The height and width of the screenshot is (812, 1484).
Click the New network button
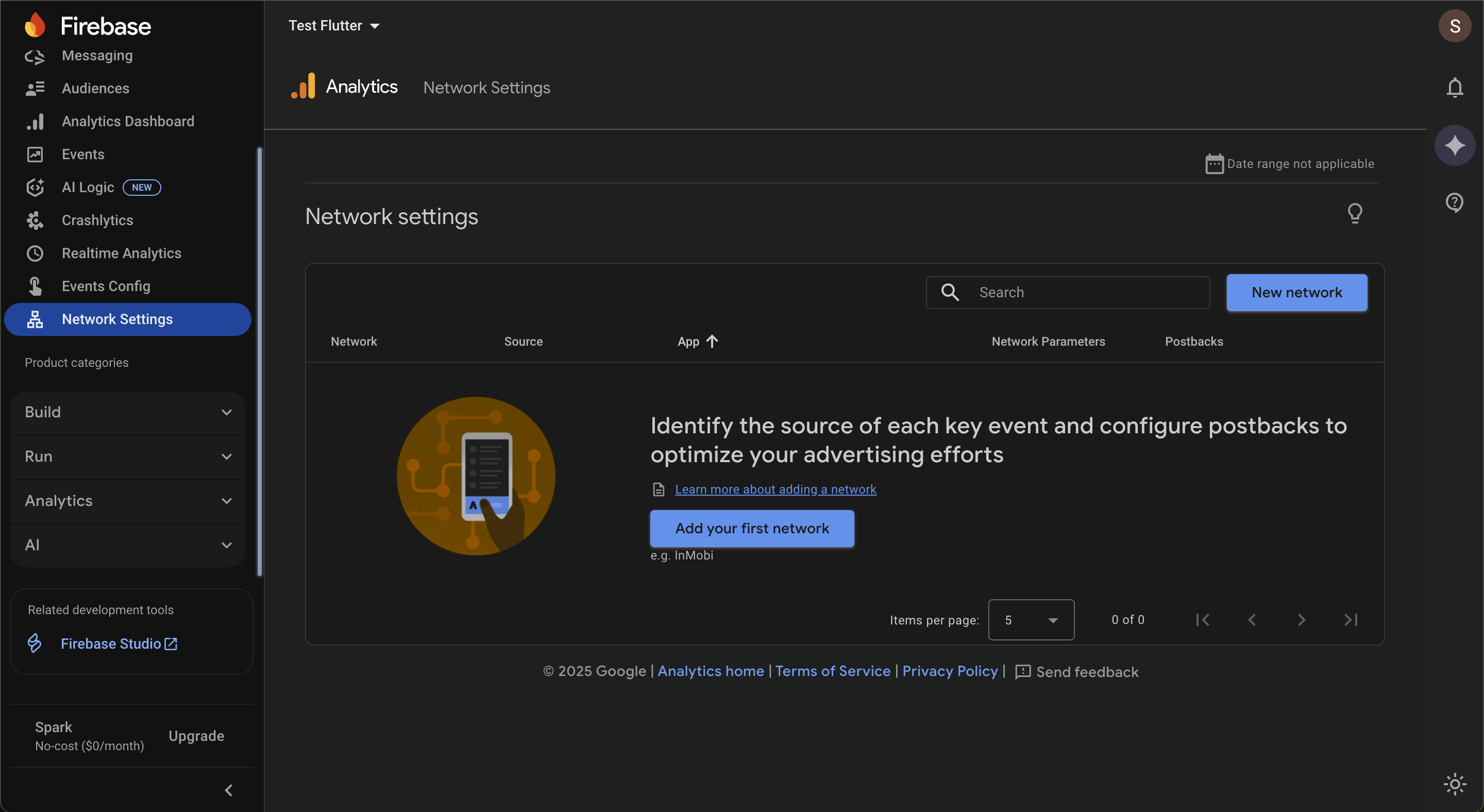(x=1296, y=293)
